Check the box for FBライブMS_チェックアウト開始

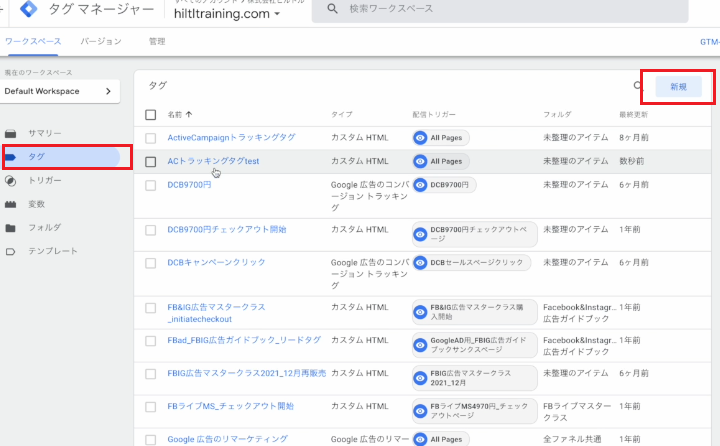coord(151,407)
